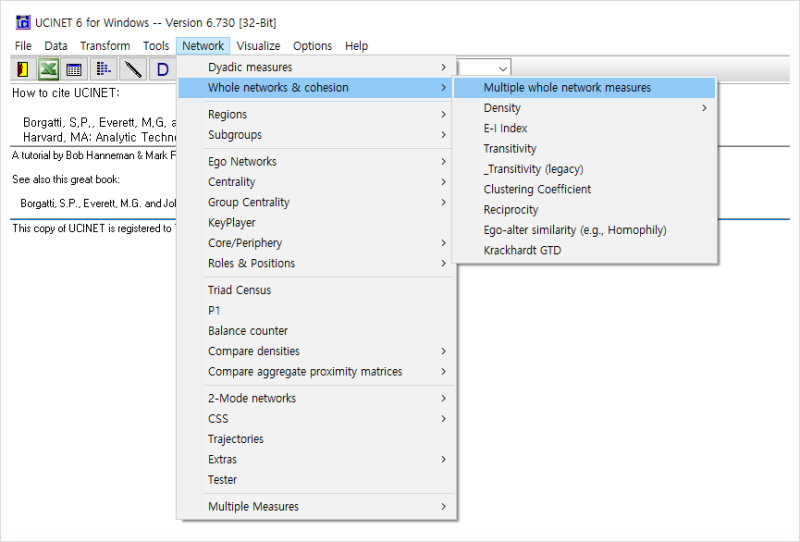The width and height of the screenshot is (800, 542).
Task: Expand Compare aggregate proximity matrices submenu
Action: pos(316,372)
